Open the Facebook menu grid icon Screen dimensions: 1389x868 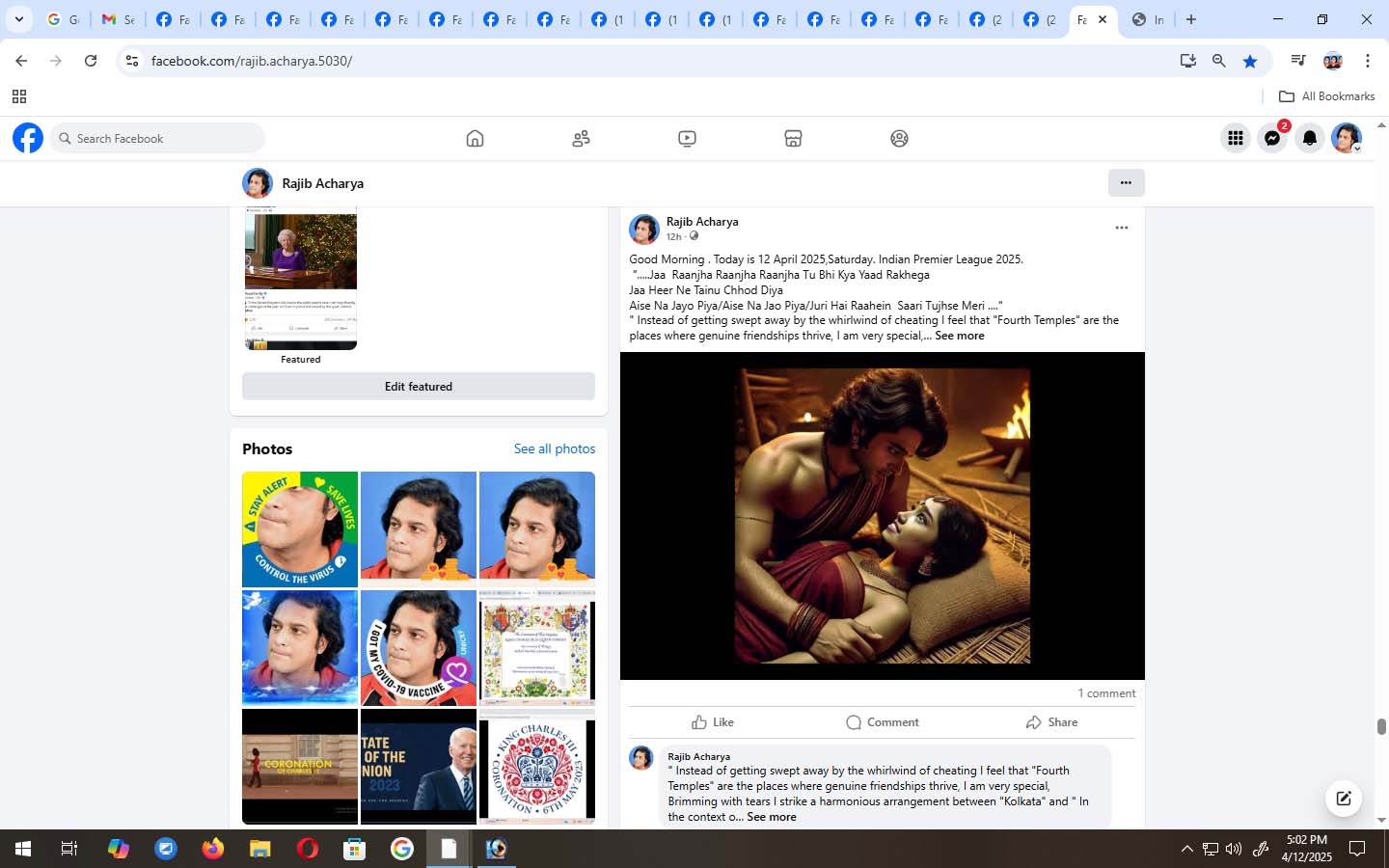(1236, 138)
